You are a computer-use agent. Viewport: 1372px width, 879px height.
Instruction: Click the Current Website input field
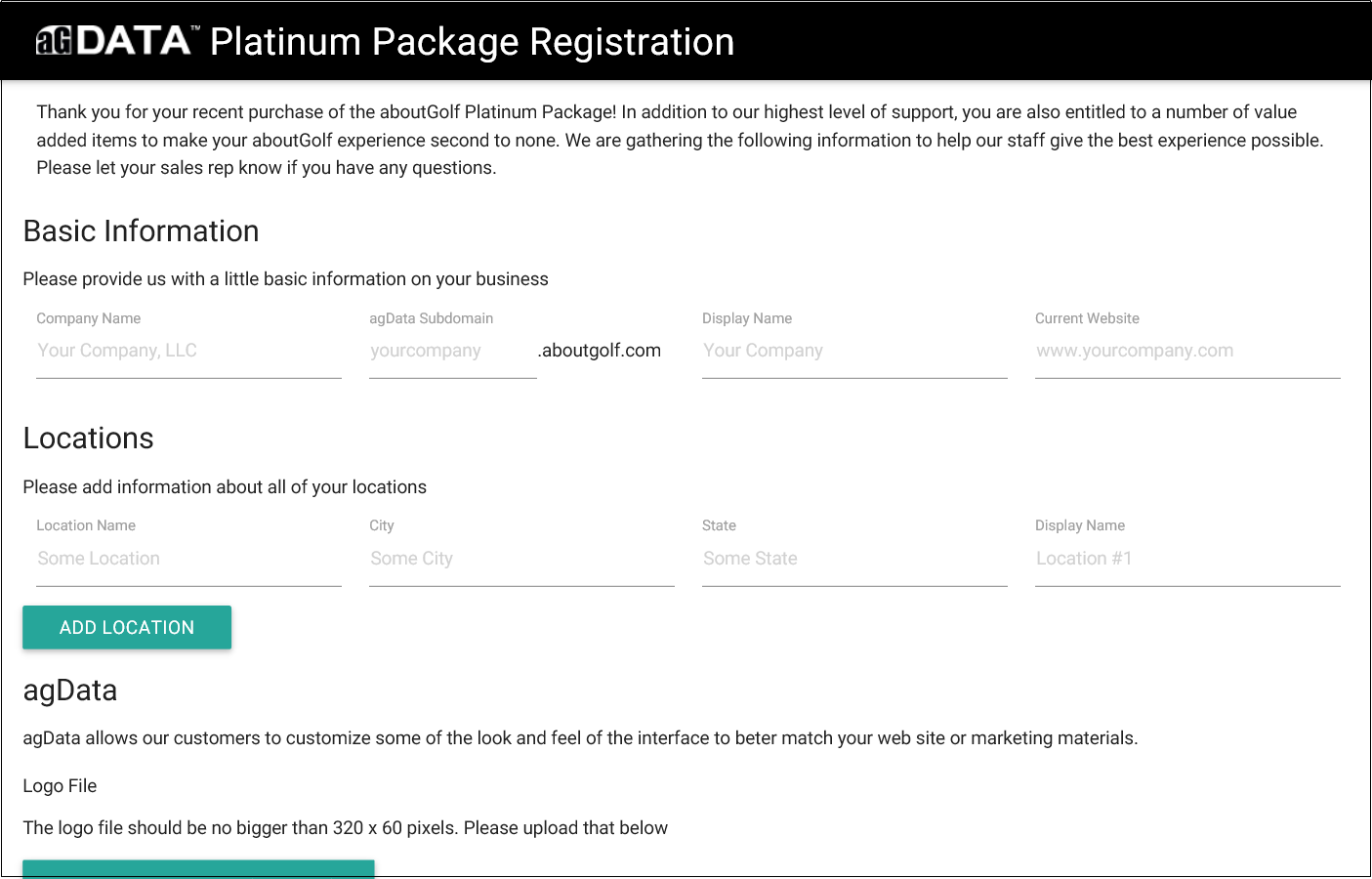(1187, 352)
